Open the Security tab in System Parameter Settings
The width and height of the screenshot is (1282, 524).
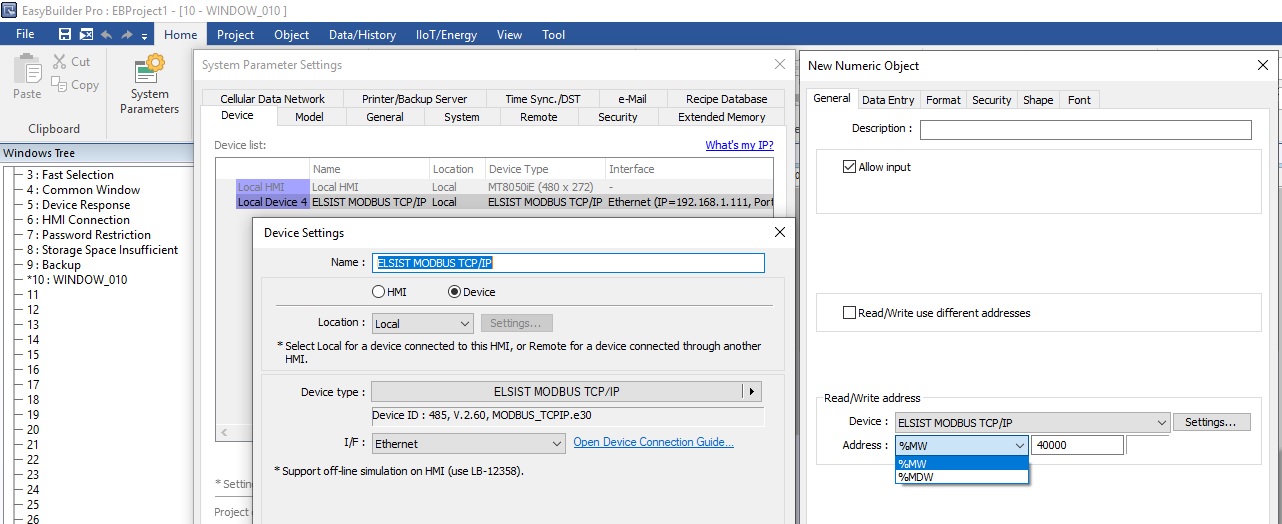617,117
